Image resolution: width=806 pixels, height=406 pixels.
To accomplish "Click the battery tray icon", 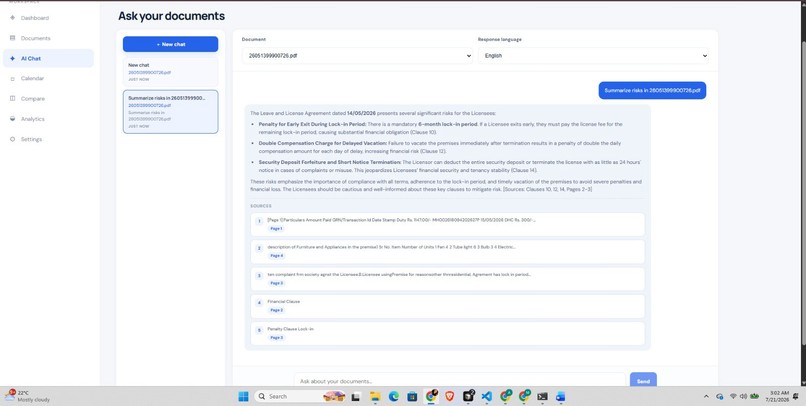I will (x=754, y=396).
